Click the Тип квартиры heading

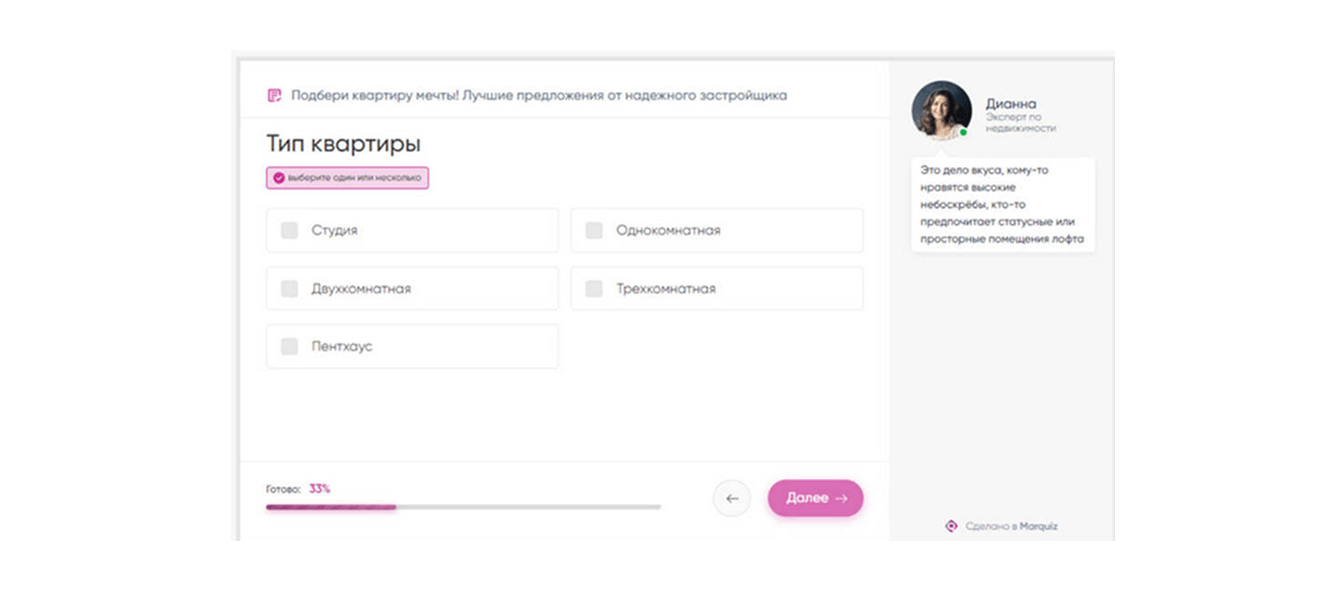[x=343, y=144]
